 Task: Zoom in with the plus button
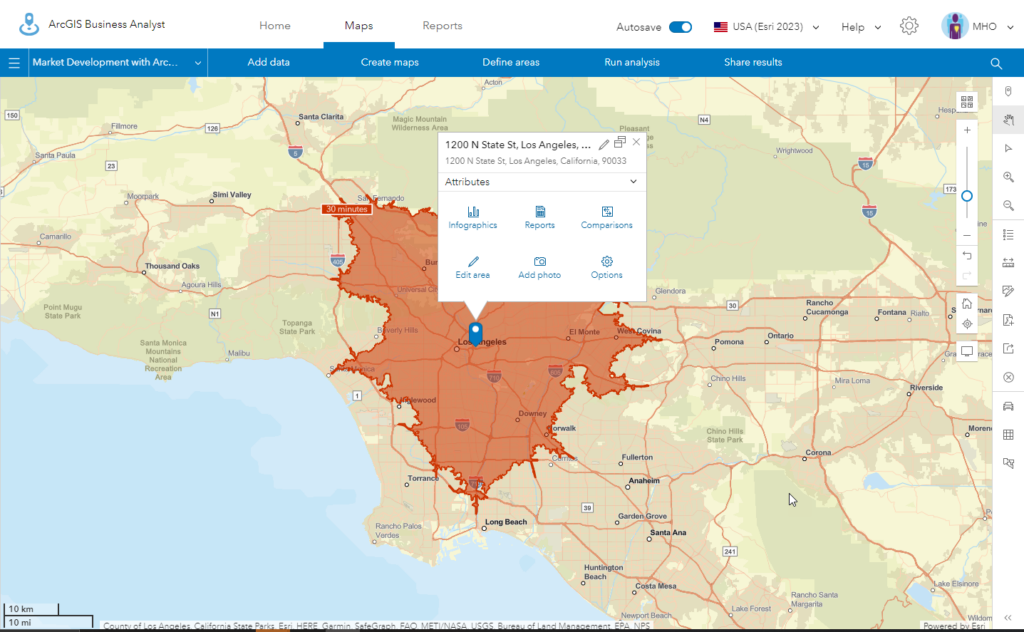tap(967, 130)
